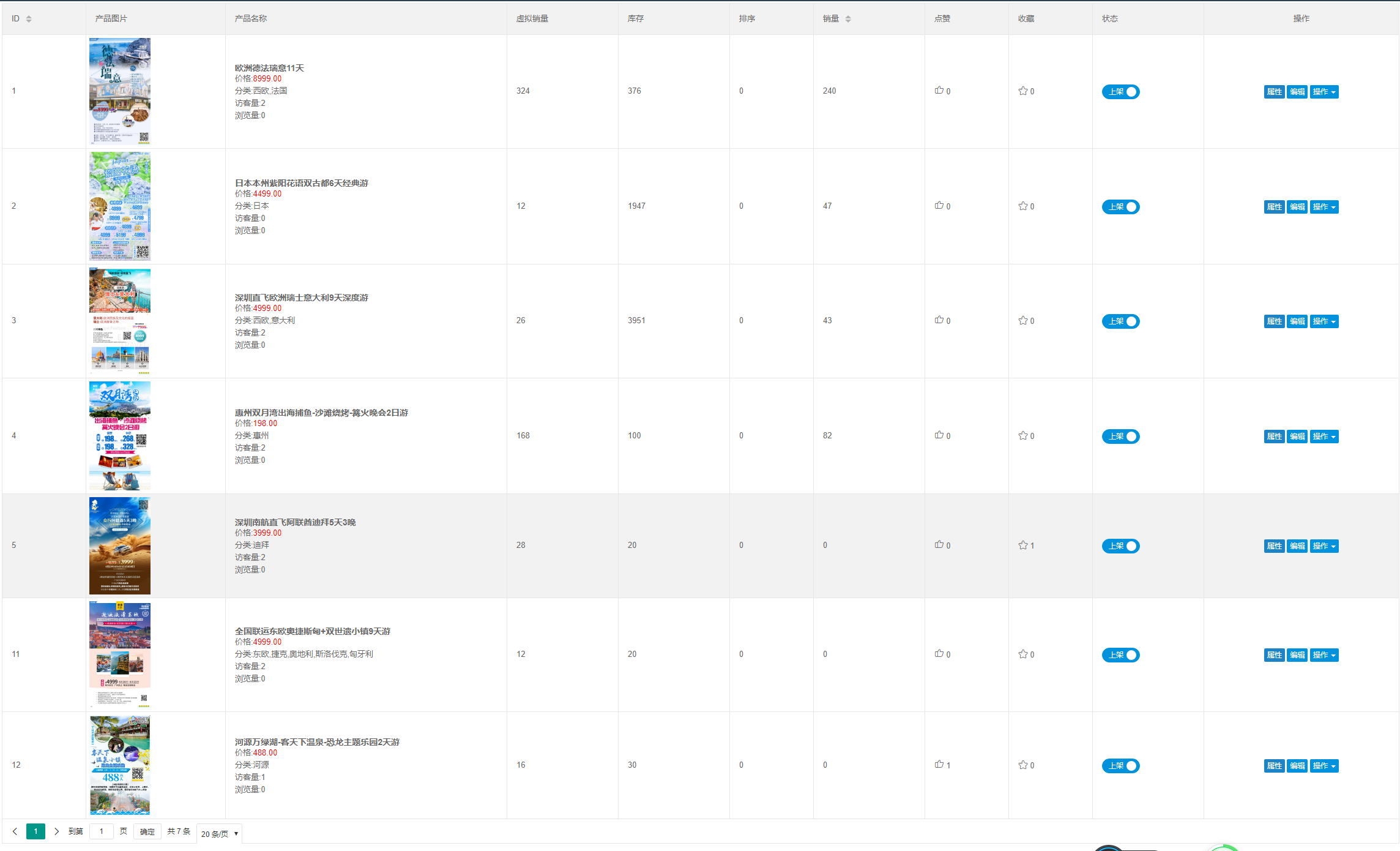1400x851 pixels.
Task: Go to next page arrow
Action: 56,831
